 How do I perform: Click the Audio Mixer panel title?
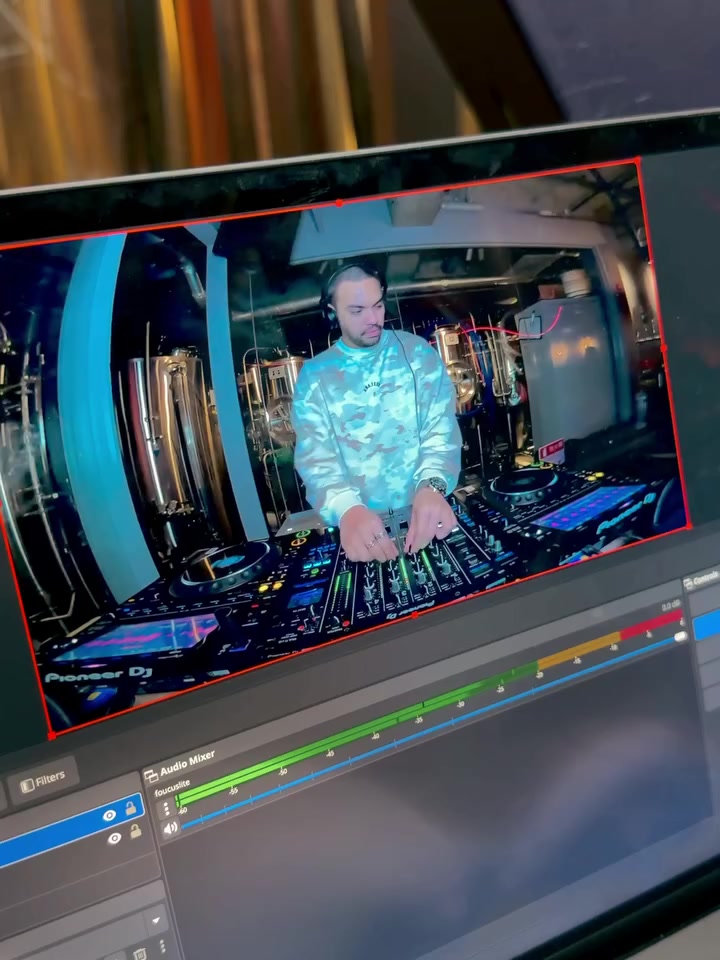187,762
